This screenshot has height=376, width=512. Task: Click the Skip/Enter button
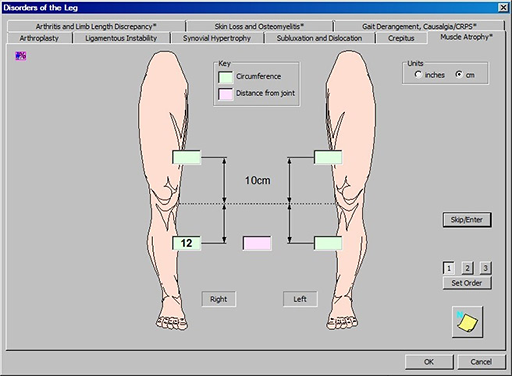[x=467, y=220]
